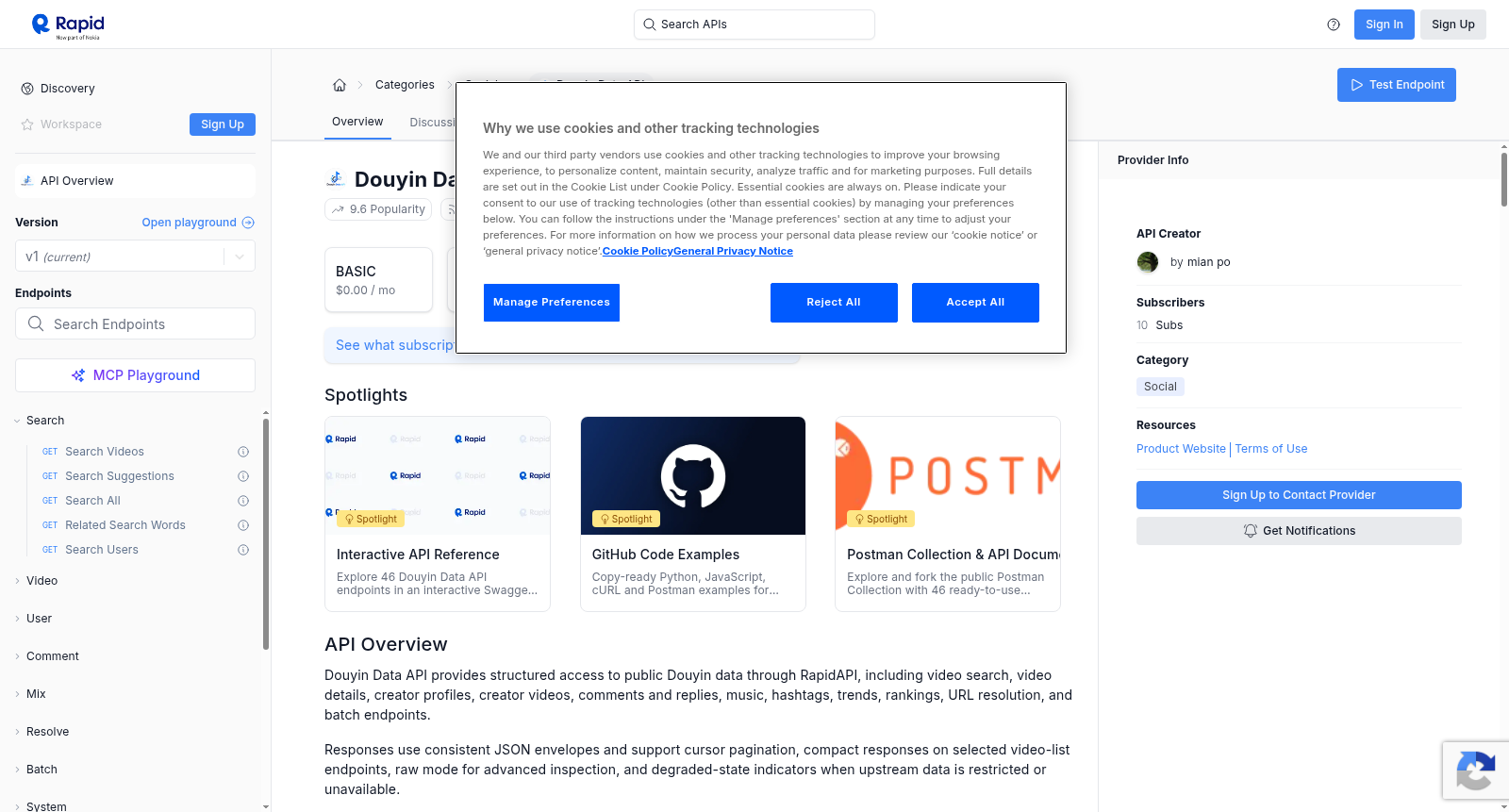Open the Postman Collection spotlight thumbnail
1509x812 pixels.
(x=948, y=475)
